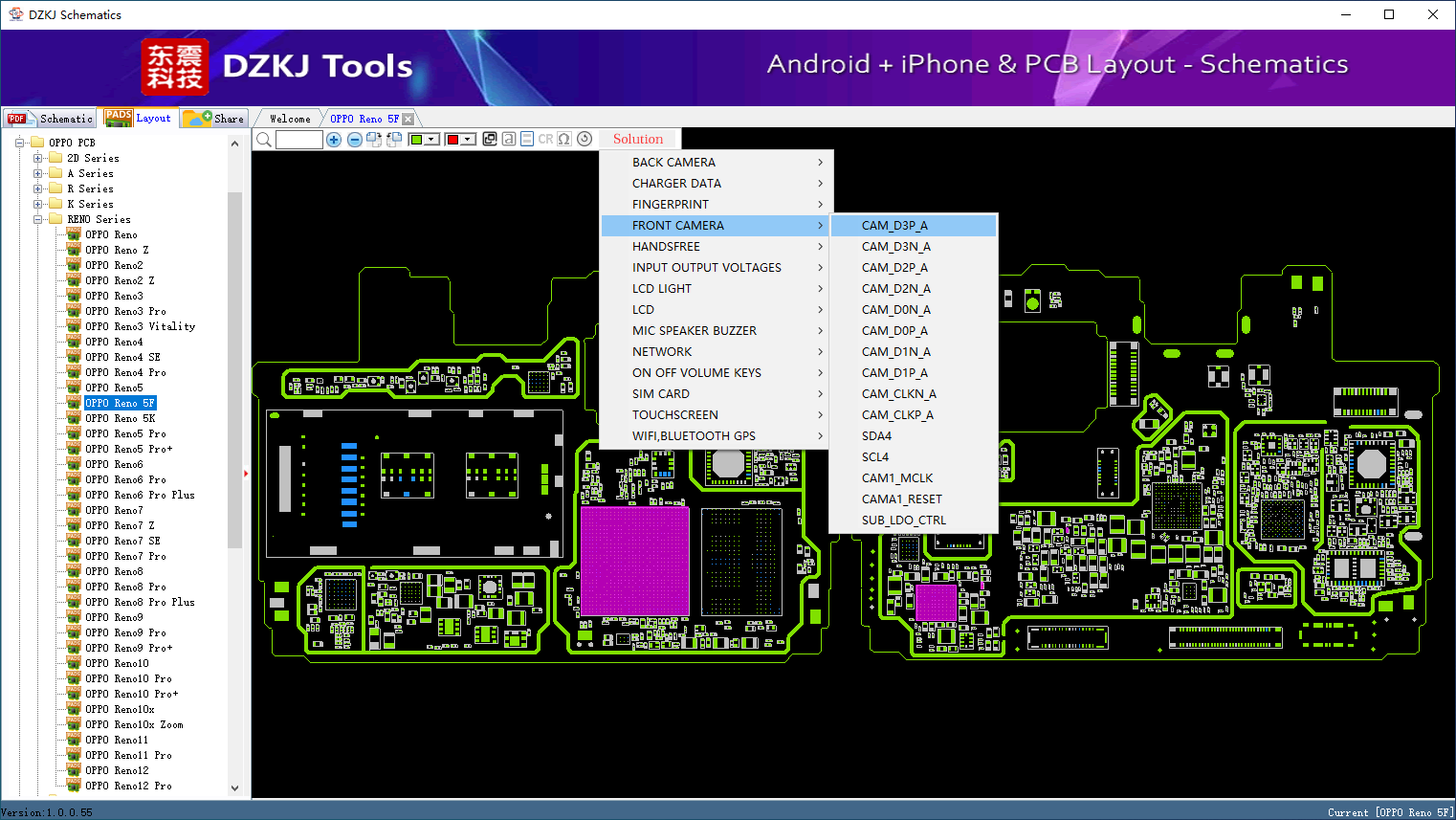This screenshot has width=1456, height=820.
Task: Expand the K Series folder
Action: [38, 204]
